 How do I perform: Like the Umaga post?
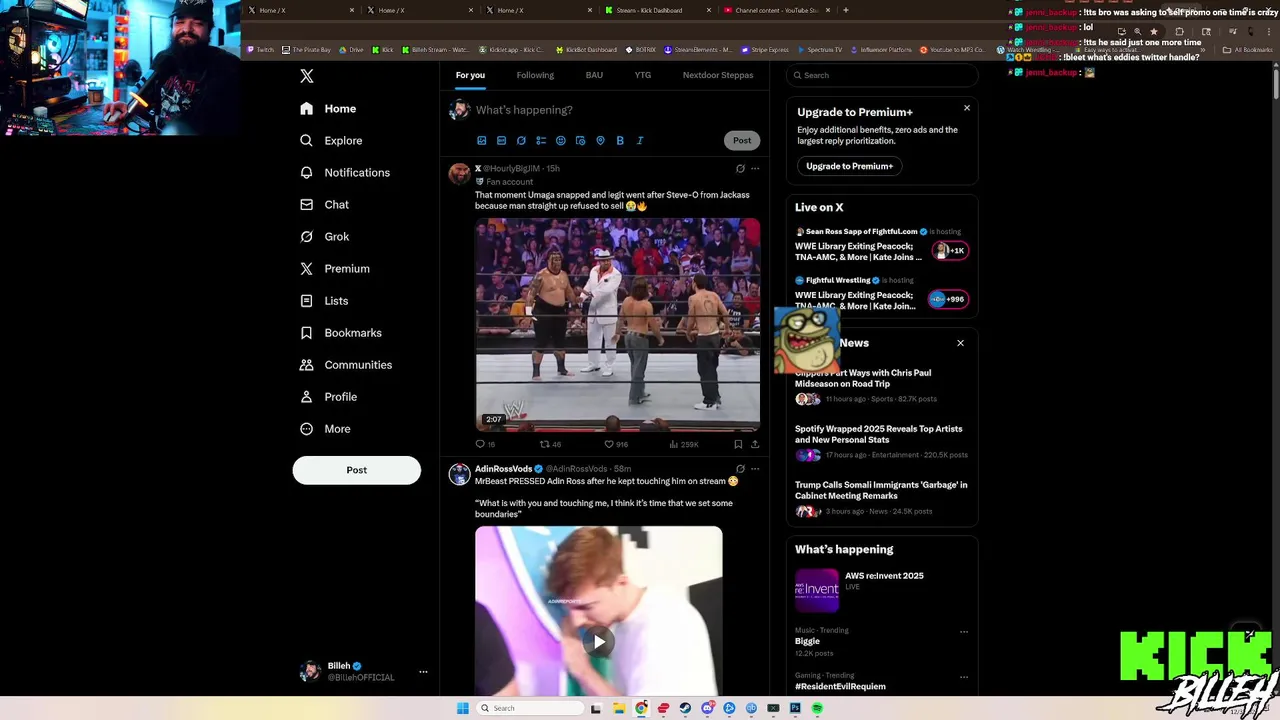615,444
